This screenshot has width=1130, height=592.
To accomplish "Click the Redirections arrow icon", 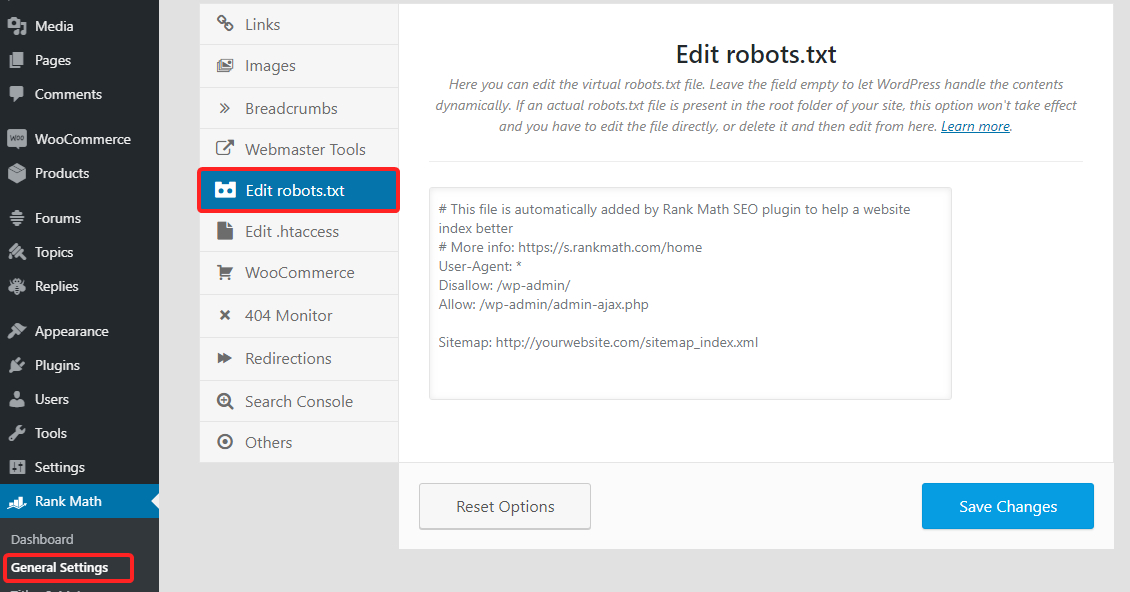I will click(225, 358).
